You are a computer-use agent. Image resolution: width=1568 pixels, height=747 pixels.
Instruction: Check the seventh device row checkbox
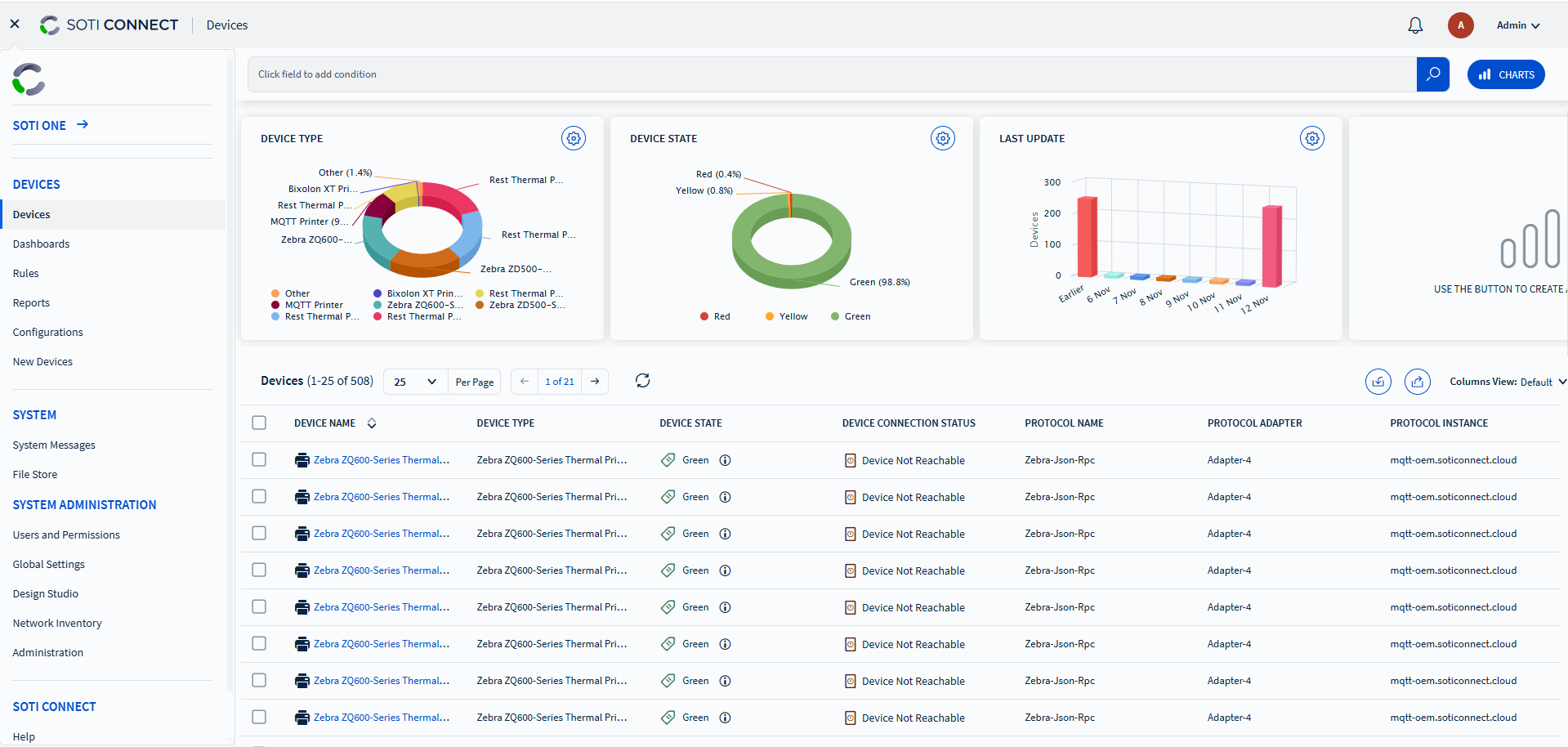pyautogui.click(x=259, y=680)
